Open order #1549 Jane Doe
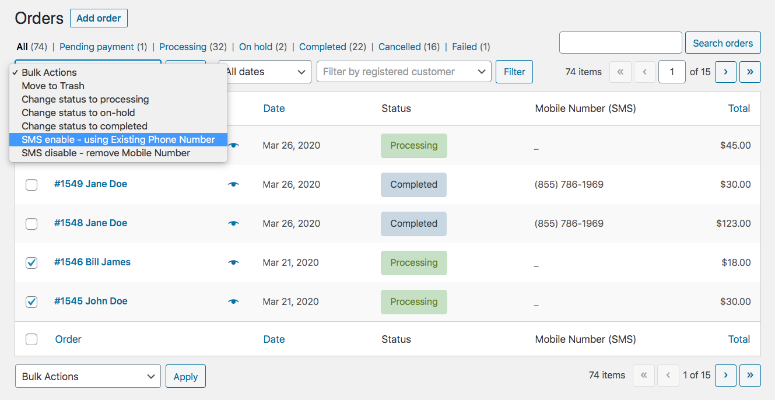The width and height of the screenshot is (775, 400). [x=90, y=184]
